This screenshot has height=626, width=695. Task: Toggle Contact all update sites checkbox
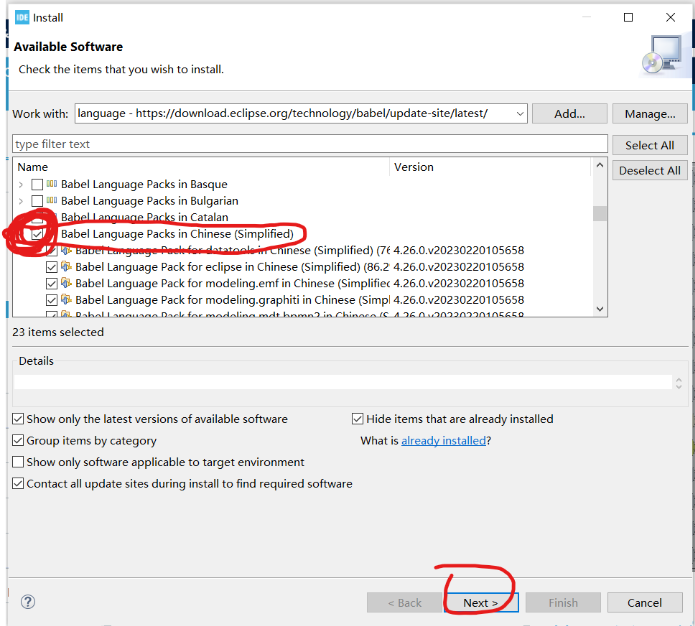point(18,483)
